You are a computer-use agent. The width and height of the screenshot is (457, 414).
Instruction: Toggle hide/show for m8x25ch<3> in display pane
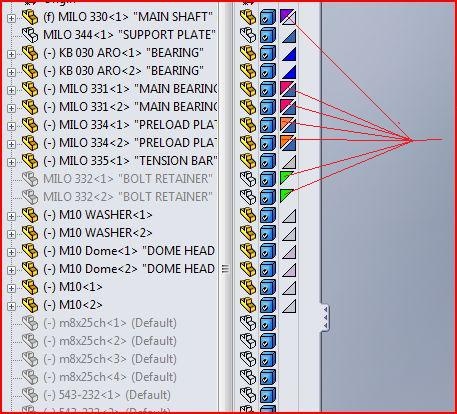[x=248, y=359]
